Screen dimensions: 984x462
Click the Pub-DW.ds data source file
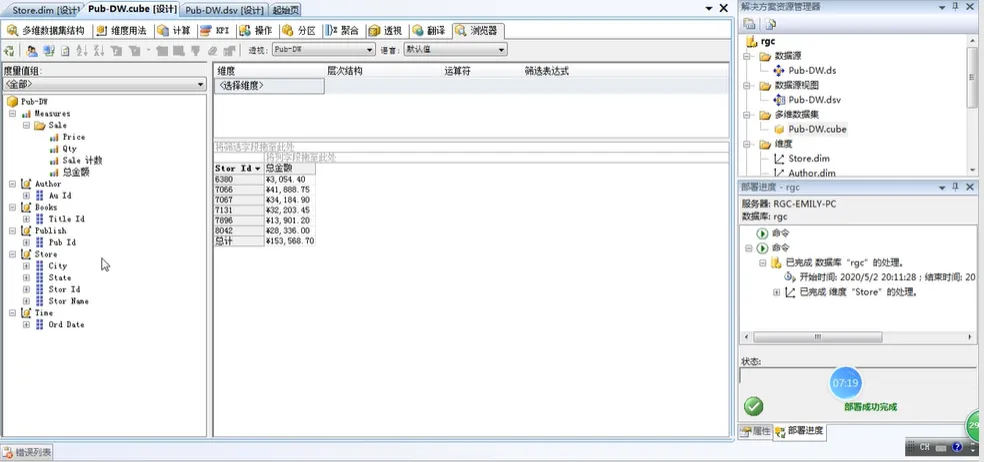[x=812, y=70]
